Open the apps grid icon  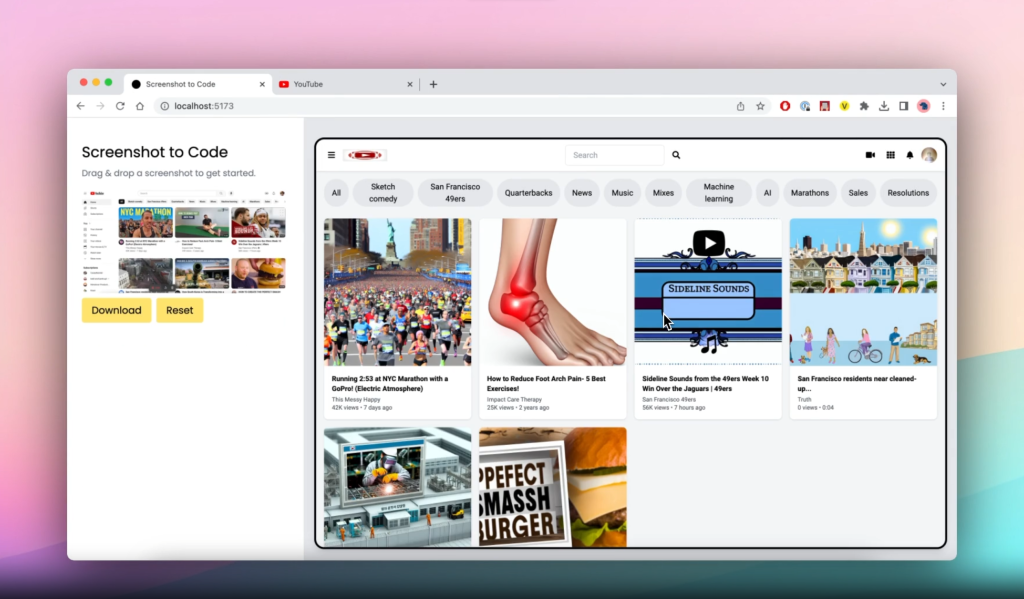click(x=890, y=155)
